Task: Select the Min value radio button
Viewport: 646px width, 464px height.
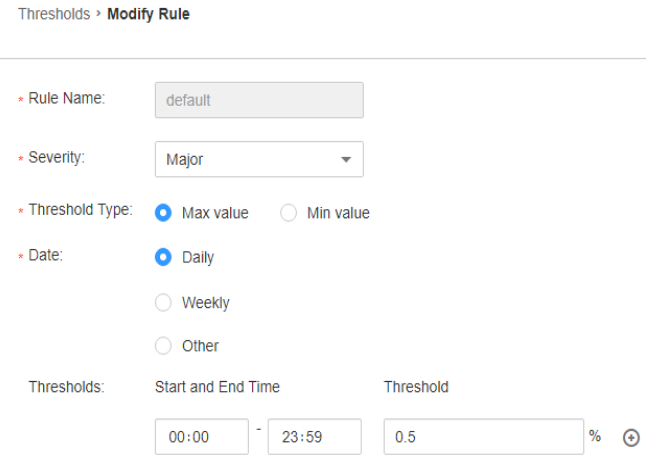Action: 288,213
